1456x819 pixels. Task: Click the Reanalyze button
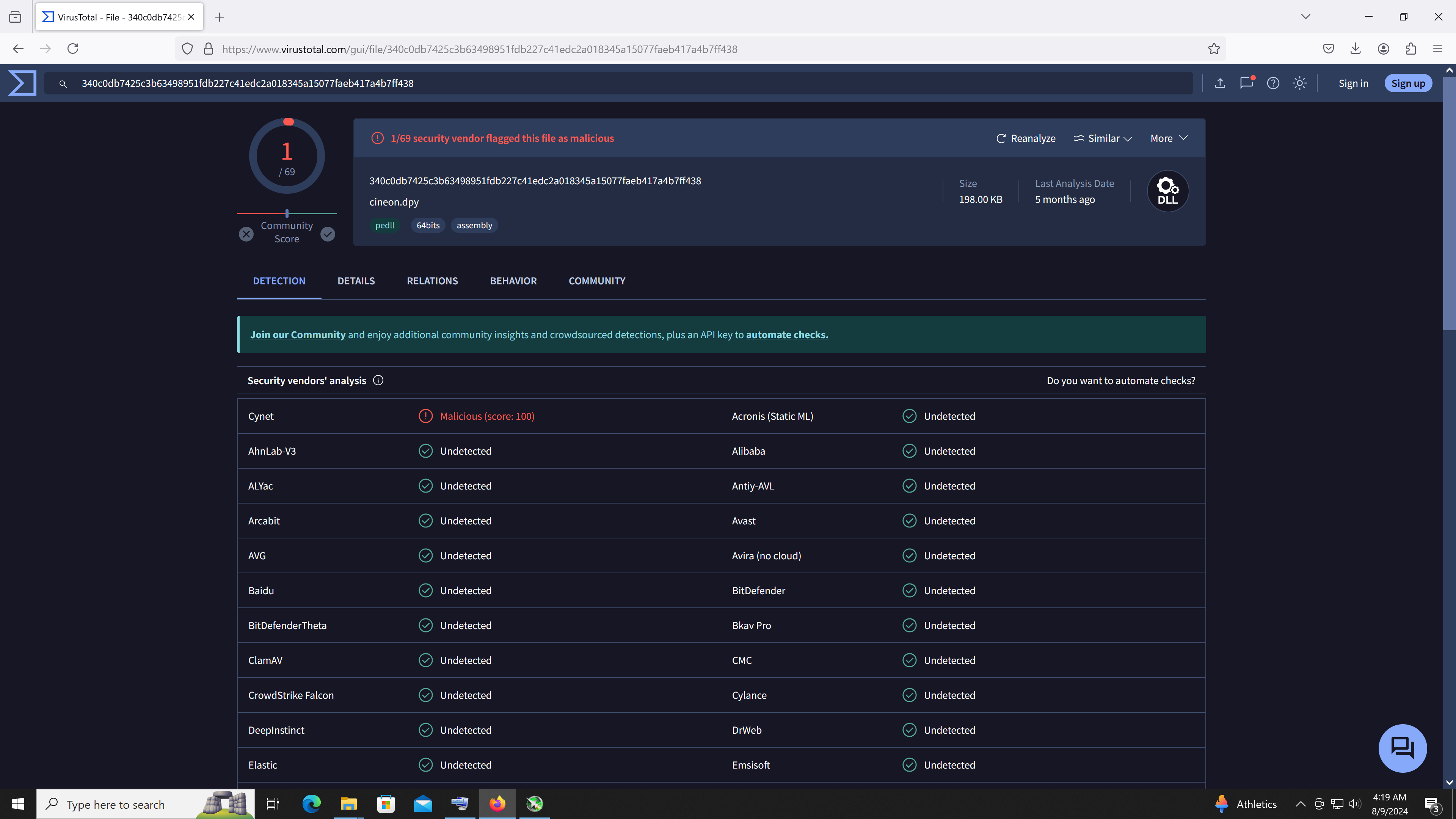[x=1025, y=138]
